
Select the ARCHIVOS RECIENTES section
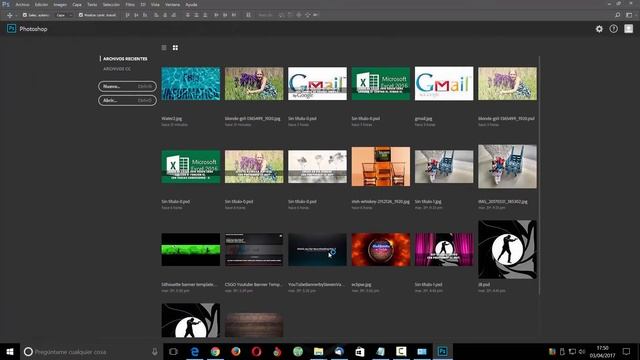(x=125, y=59)
